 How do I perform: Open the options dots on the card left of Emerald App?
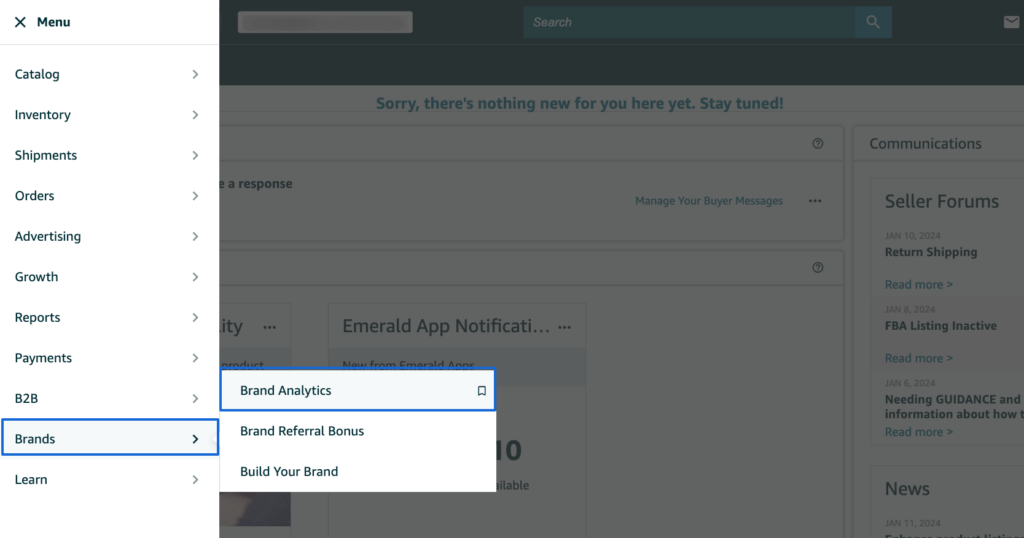coord(270,327)
